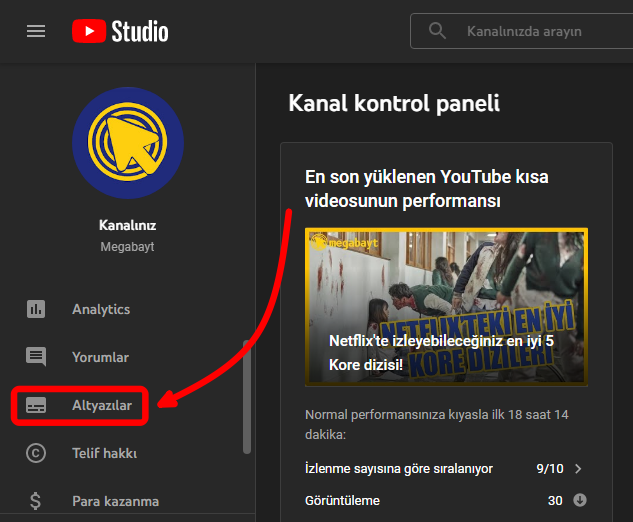Screen dimensions: 633x522
Task: Click the Altyazılar subtitles icon
Action: [36, 405]
